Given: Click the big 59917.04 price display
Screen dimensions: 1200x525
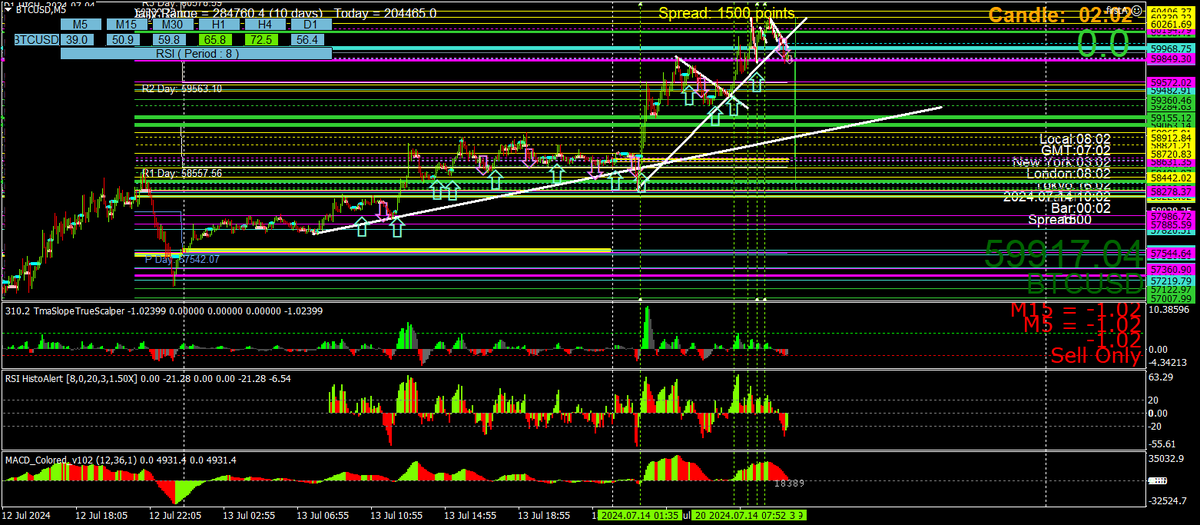Looking at the screenshot, I should (1063, 253).
